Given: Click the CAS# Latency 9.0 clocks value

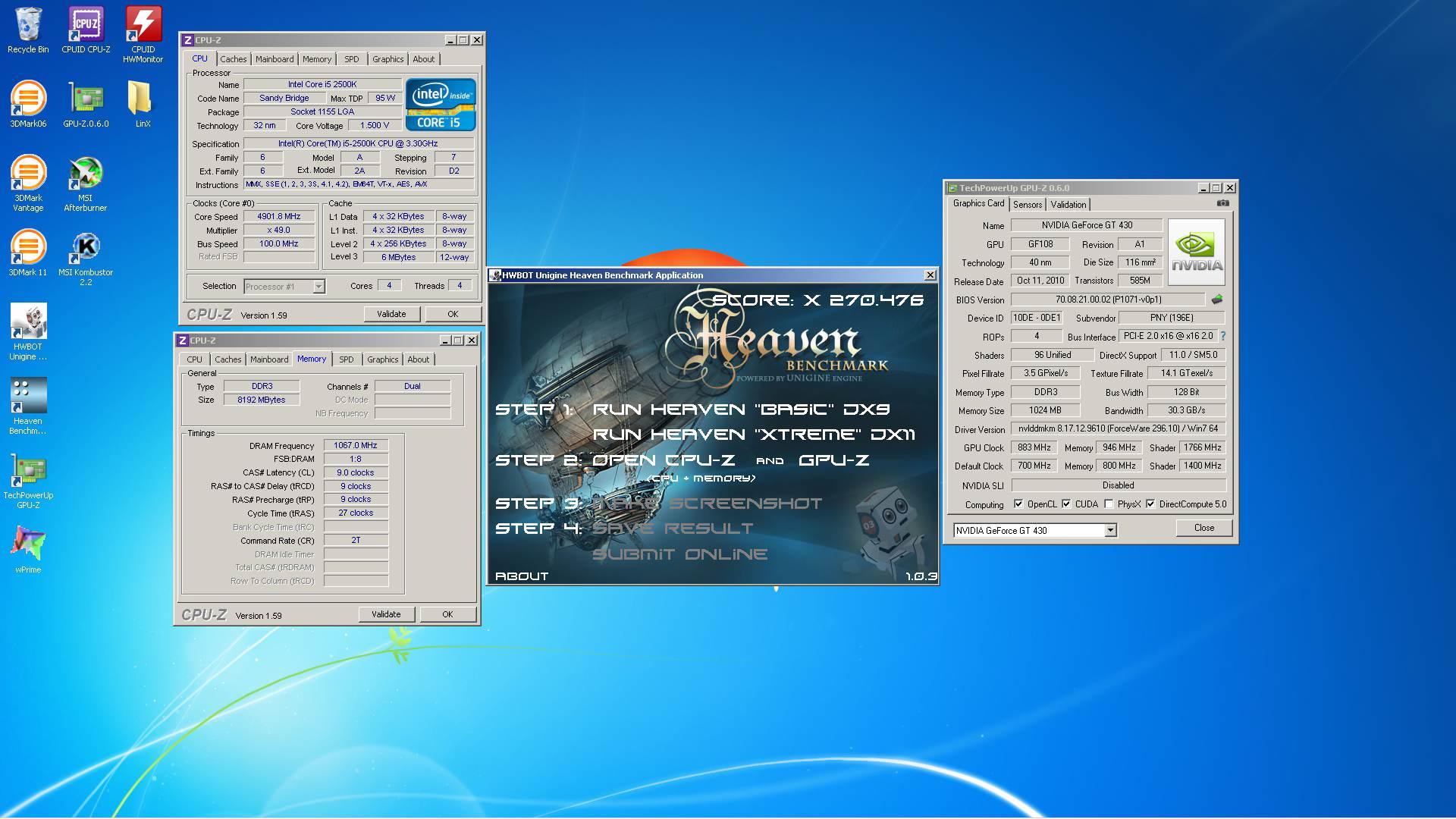Looking at the screenshot, I should coord(356,472).
